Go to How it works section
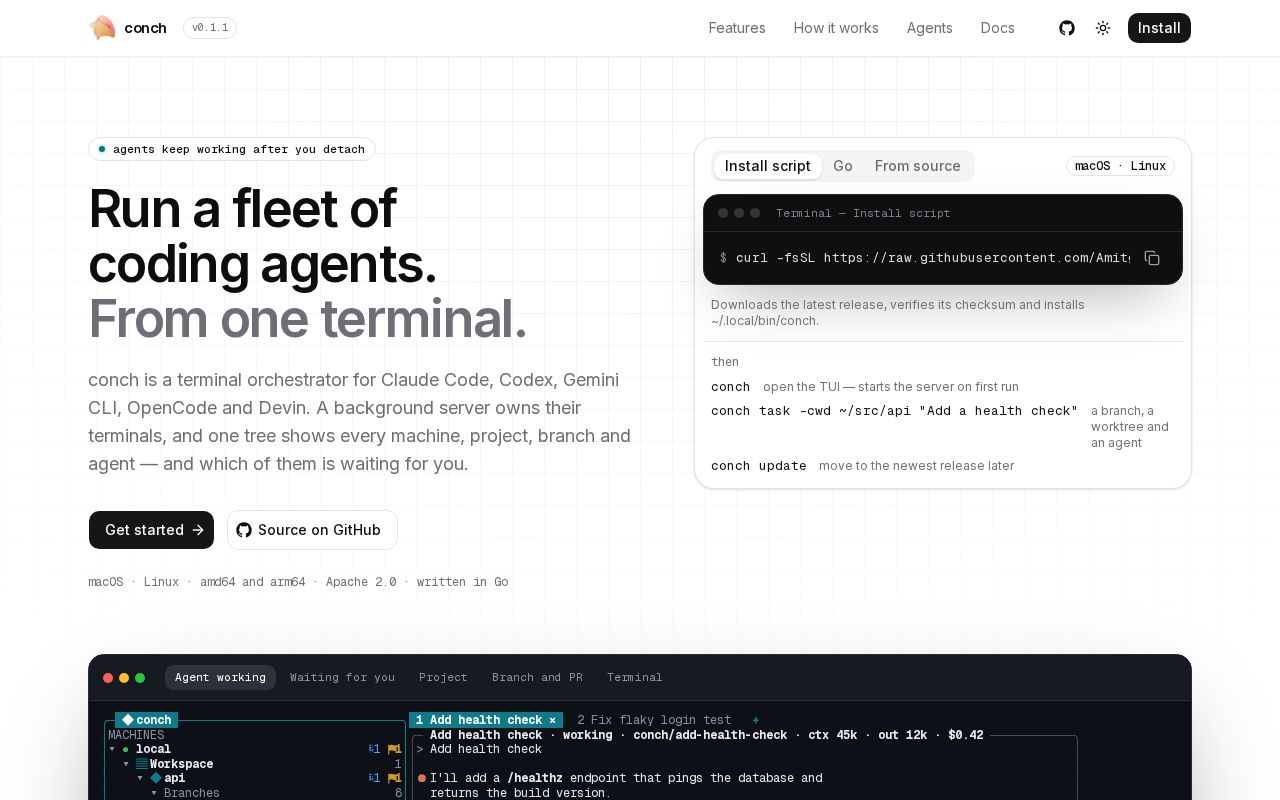 click(836, 28)
